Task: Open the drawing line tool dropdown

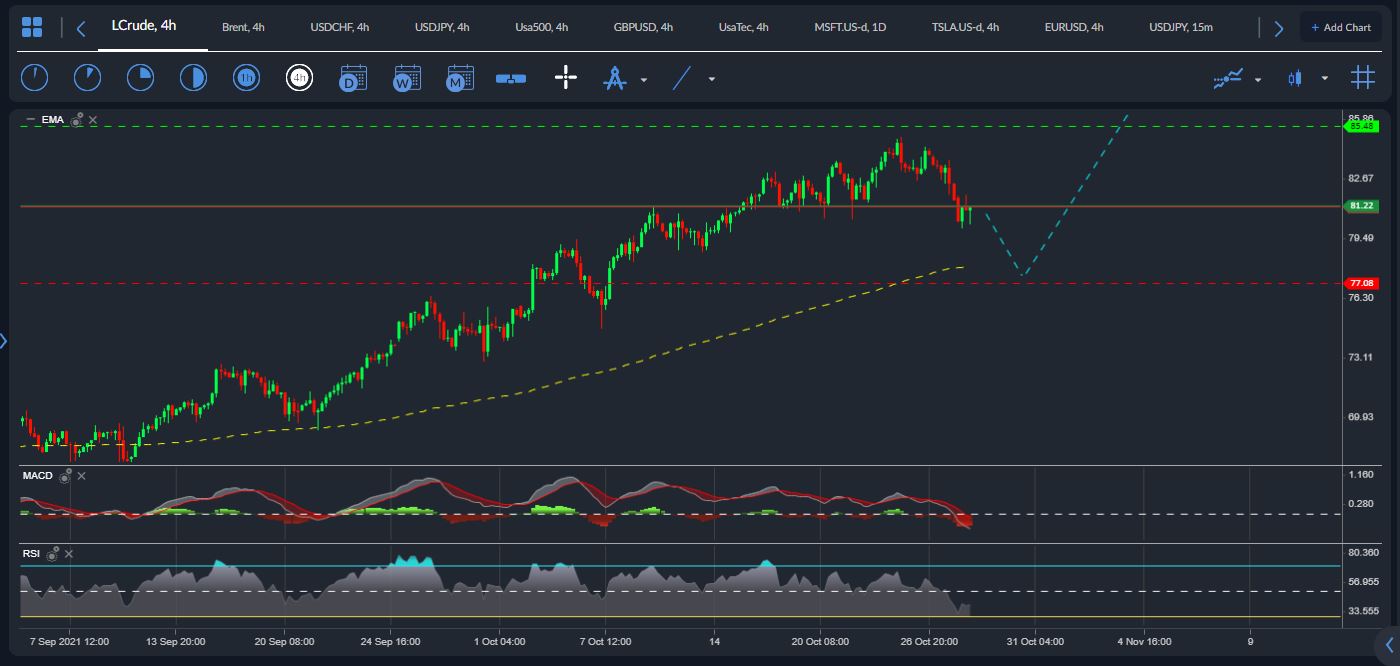Action: [x=711, y=77]
